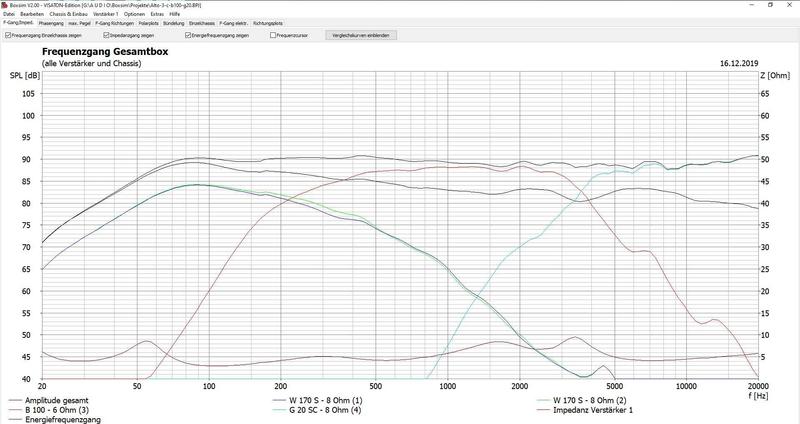Image resolution: width=800 pixels, height=424 pixels.
Task: Close the Boxsim window
Action: (788, 5)
